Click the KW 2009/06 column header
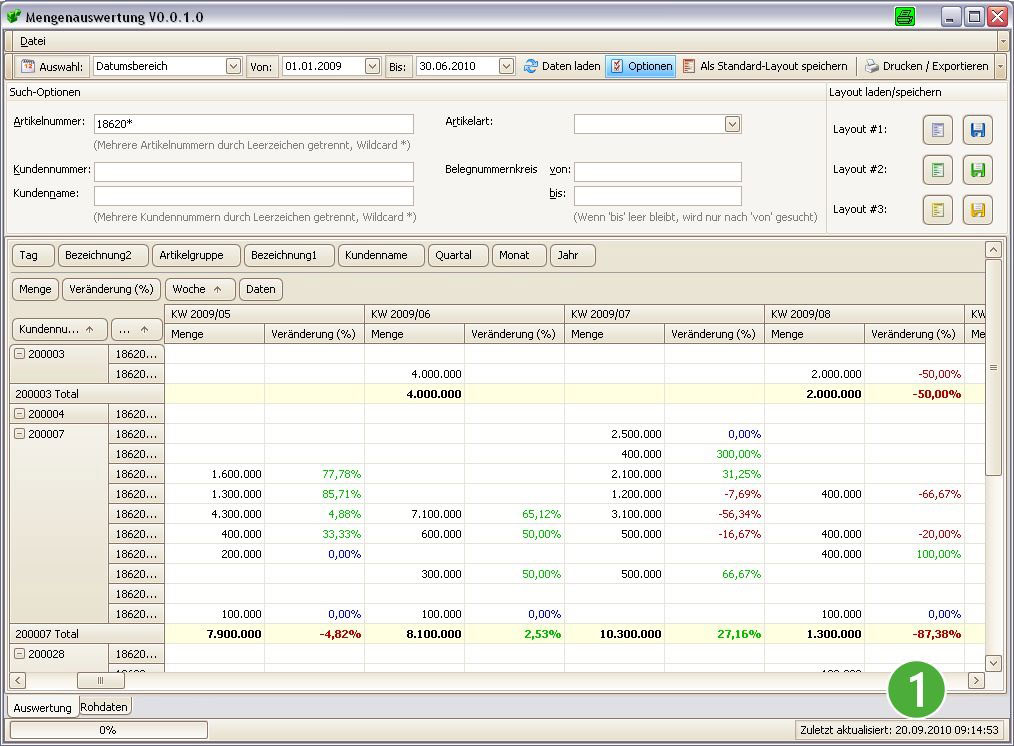 pyautogui.click(x=464, y=314)
